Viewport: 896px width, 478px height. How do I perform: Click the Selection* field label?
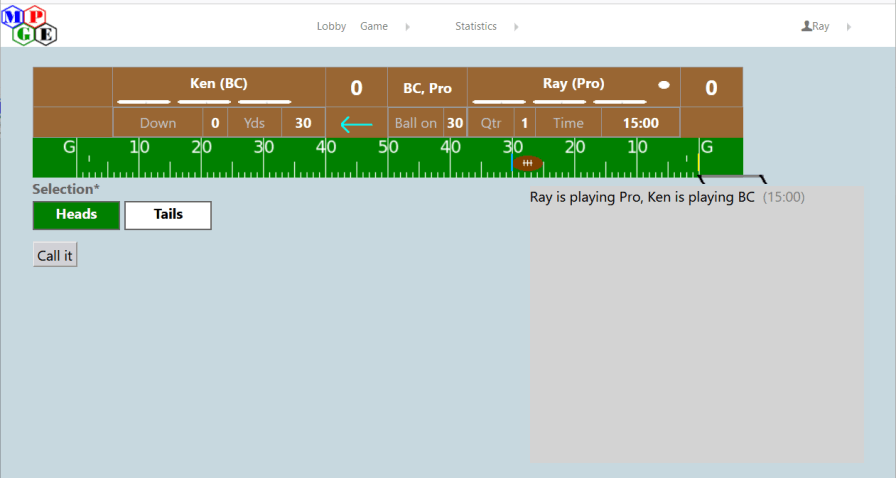[x=66, y=189]
